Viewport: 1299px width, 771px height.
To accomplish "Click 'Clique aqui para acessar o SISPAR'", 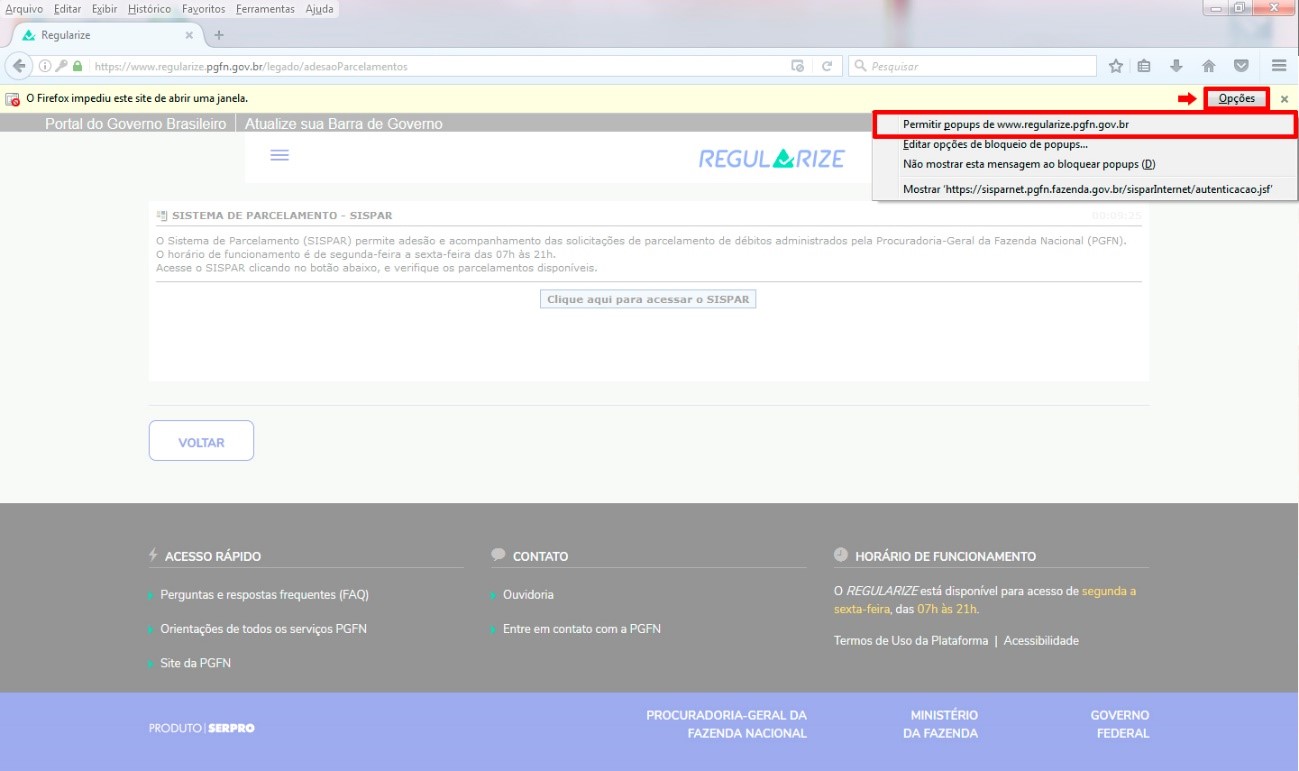I will coord(648,299).
